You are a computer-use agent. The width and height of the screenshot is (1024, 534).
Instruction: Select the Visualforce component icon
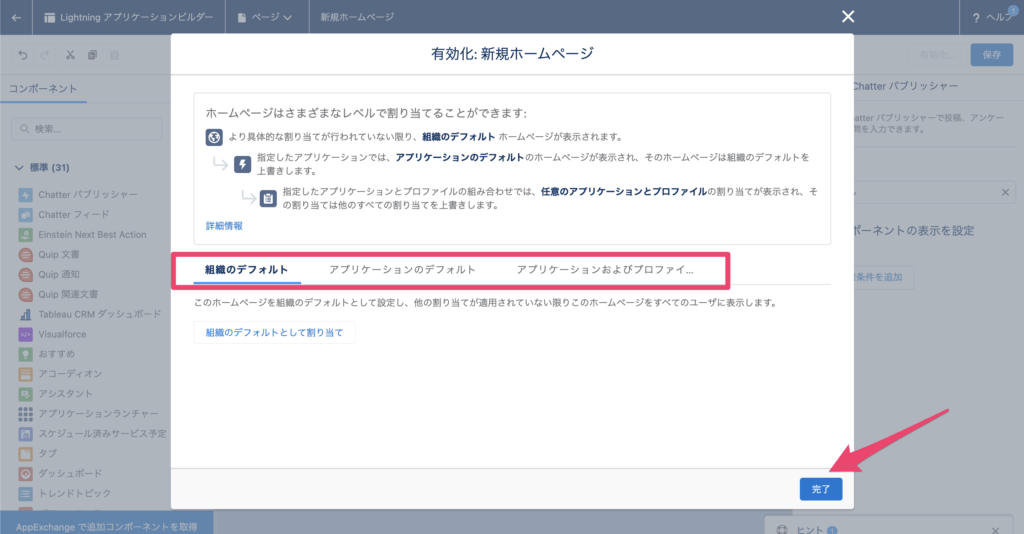[x=26, y=334]
